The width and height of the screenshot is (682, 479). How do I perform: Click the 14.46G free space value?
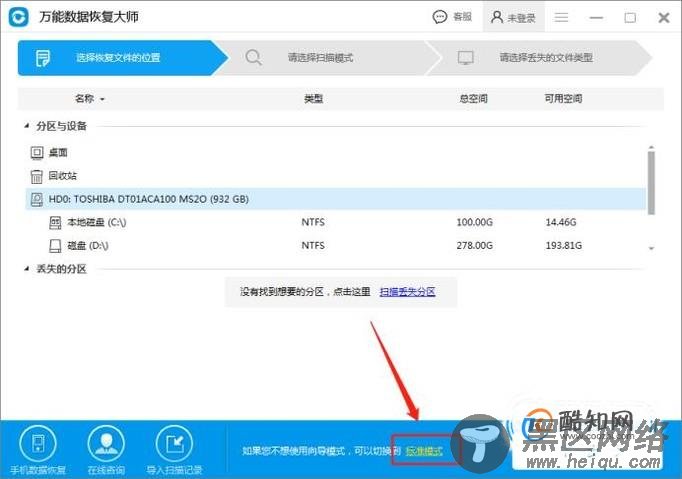tap(561, 222)
